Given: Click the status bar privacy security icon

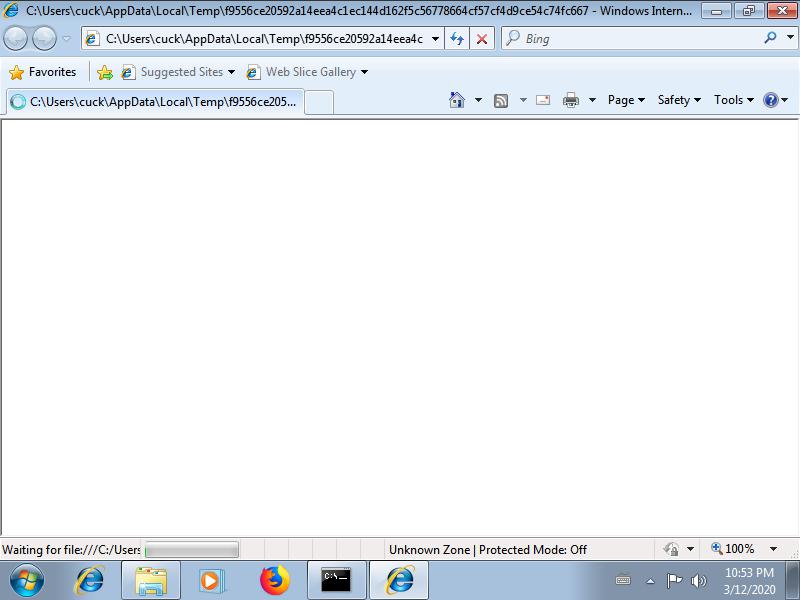Looking at the screenshot, I should click(671, 549).
